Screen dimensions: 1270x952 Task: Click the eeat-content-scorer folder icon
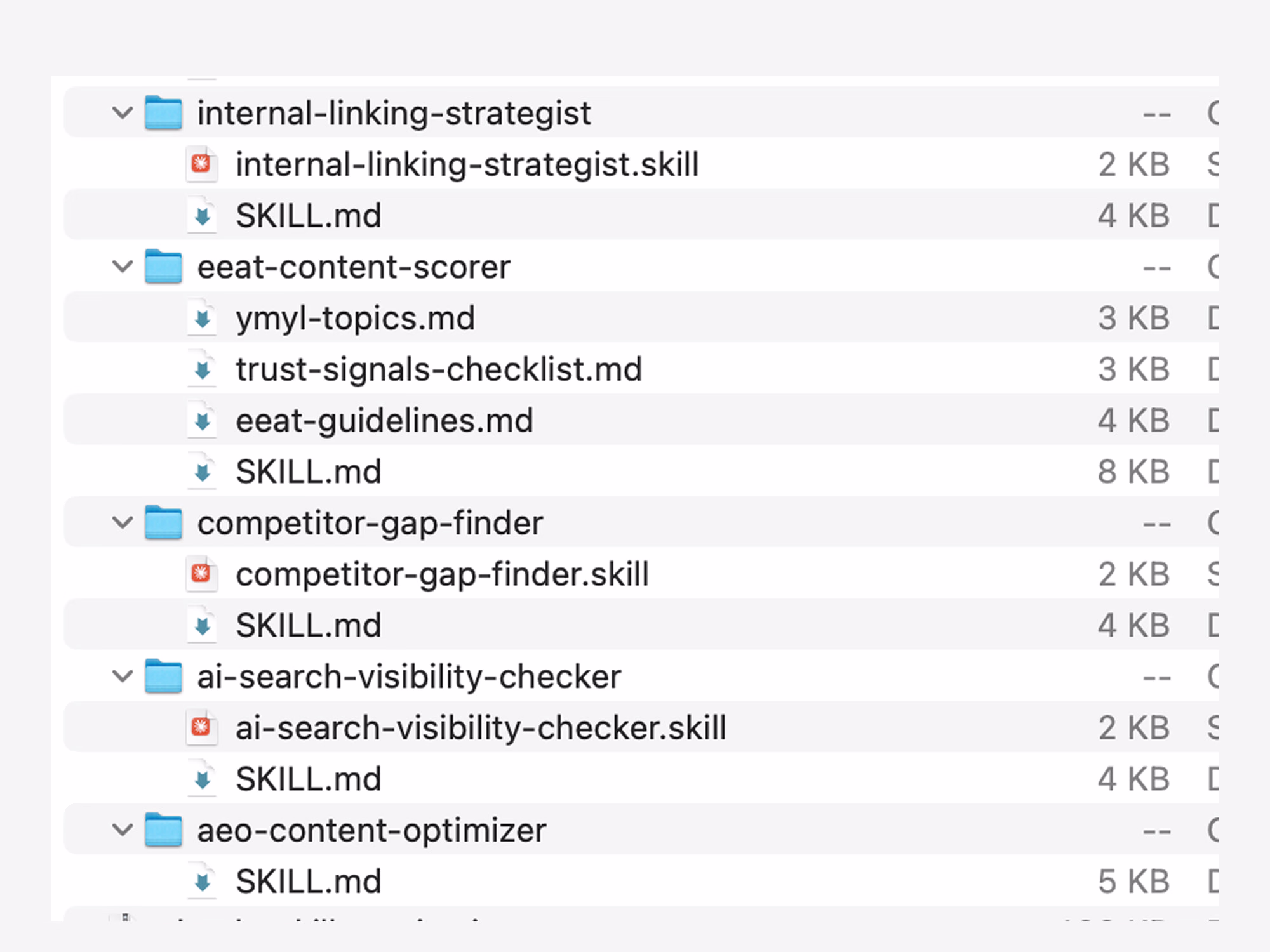[163, 267]
